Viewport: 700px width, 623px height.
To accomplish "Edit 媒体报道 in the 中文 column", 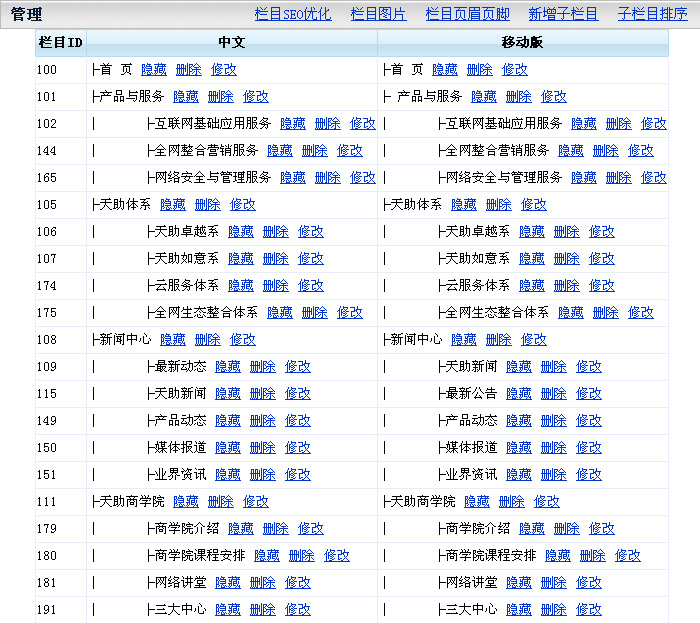I will (298, 448).
